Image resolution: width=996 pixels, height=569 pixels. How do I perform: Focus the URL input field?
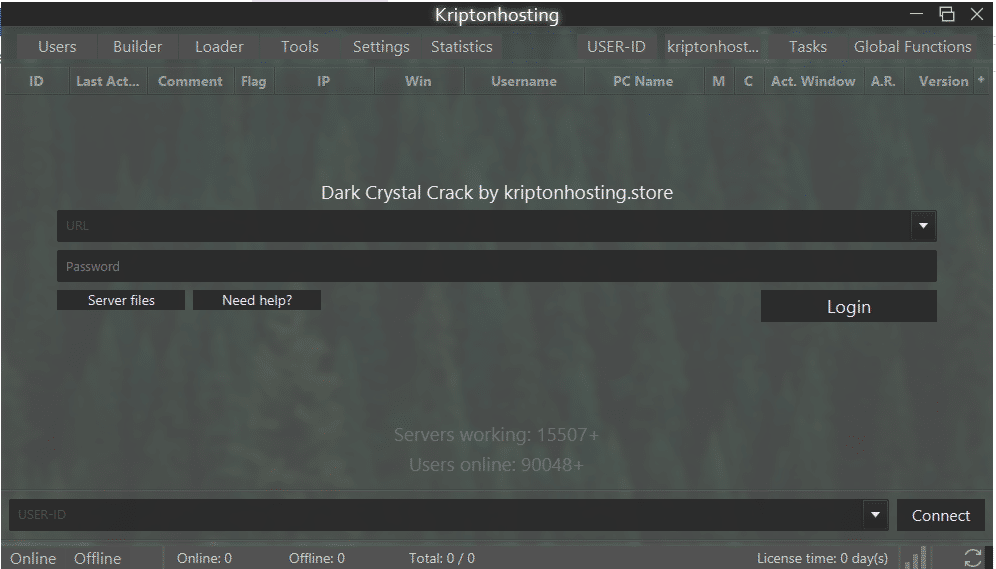coord(484,225)
